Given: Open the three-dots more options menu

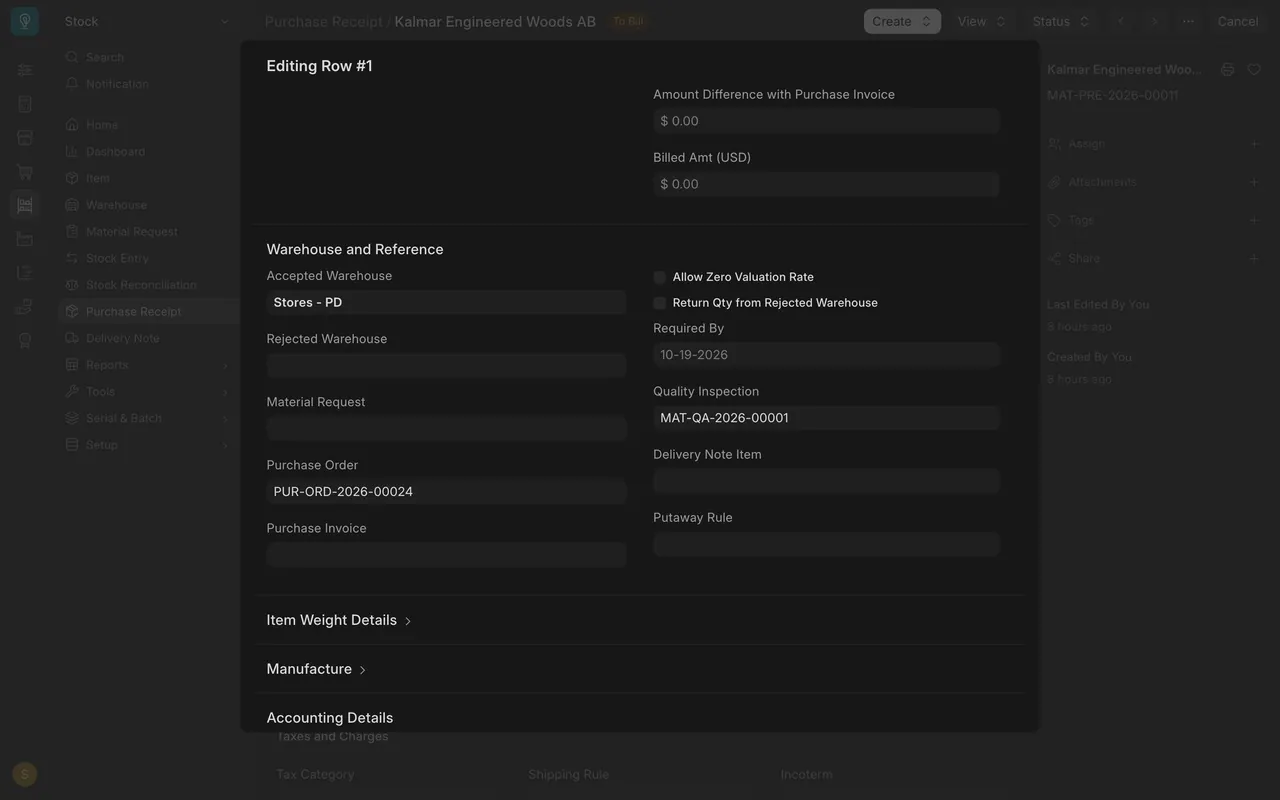Looking at the screenshot, I should [x=1188, y=21].
